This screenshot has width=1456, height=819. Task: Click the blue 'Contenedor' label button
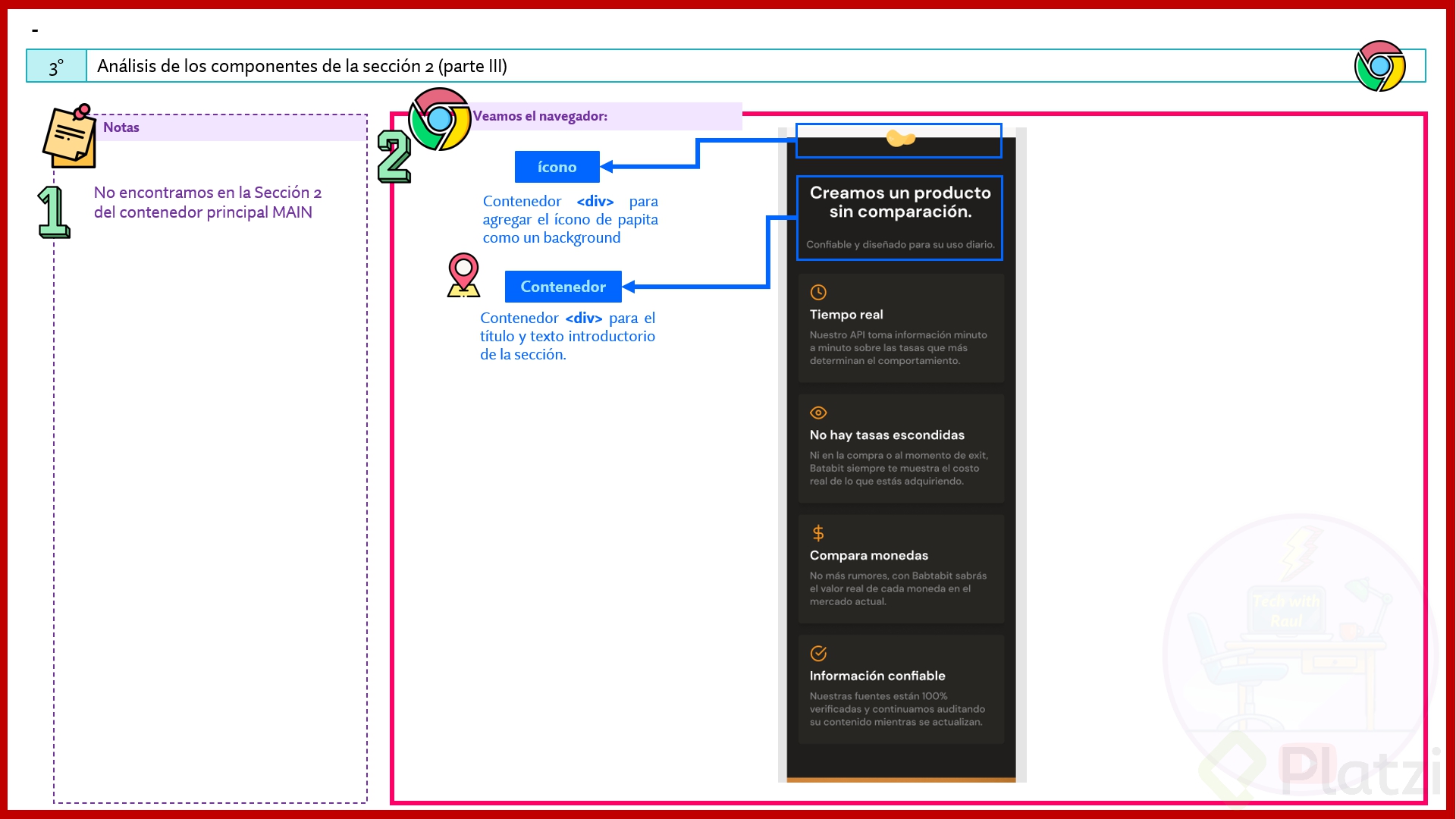(563, 287)
